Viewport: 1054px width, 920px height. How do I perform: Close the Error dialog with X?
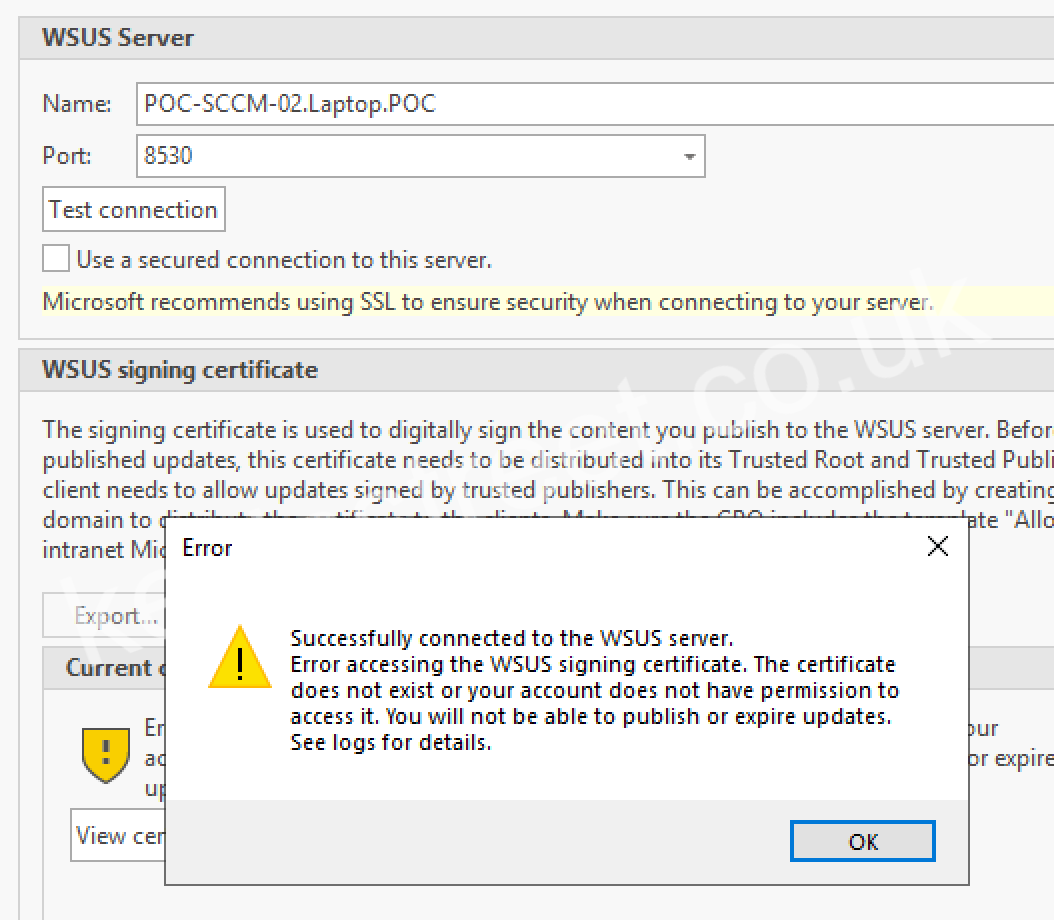click(937, 547)
